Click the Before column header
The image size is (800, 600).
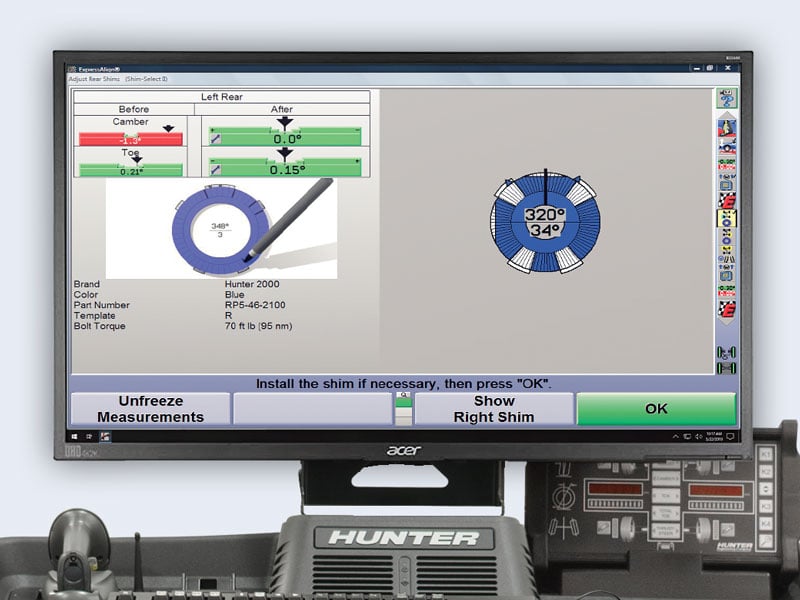[x=134, y=109]
